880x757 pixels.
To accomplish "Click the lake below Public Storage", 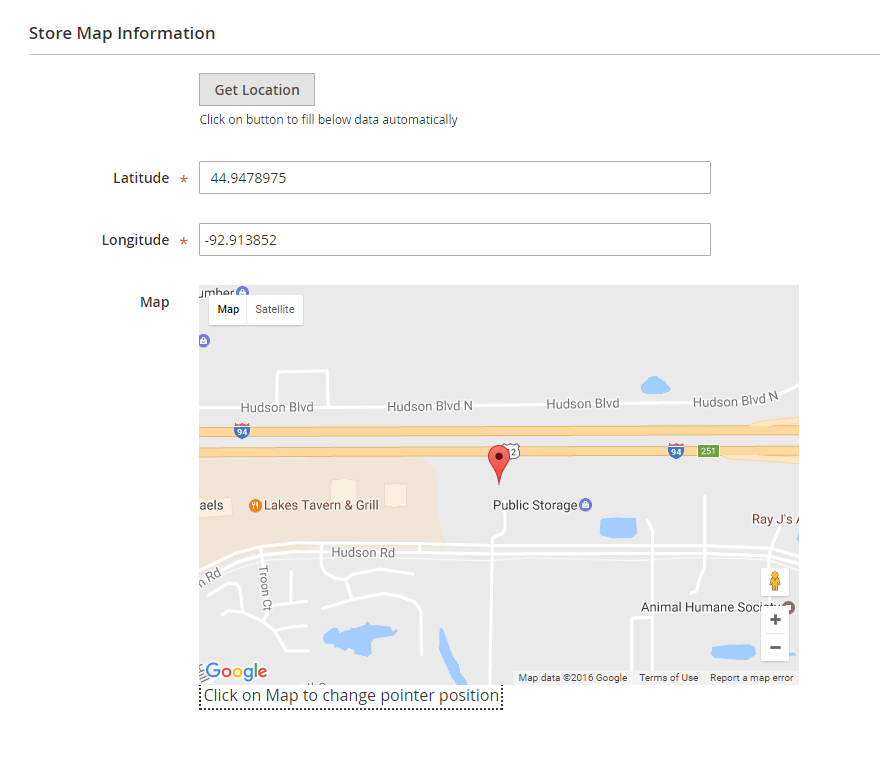I will tap(617, 527).
